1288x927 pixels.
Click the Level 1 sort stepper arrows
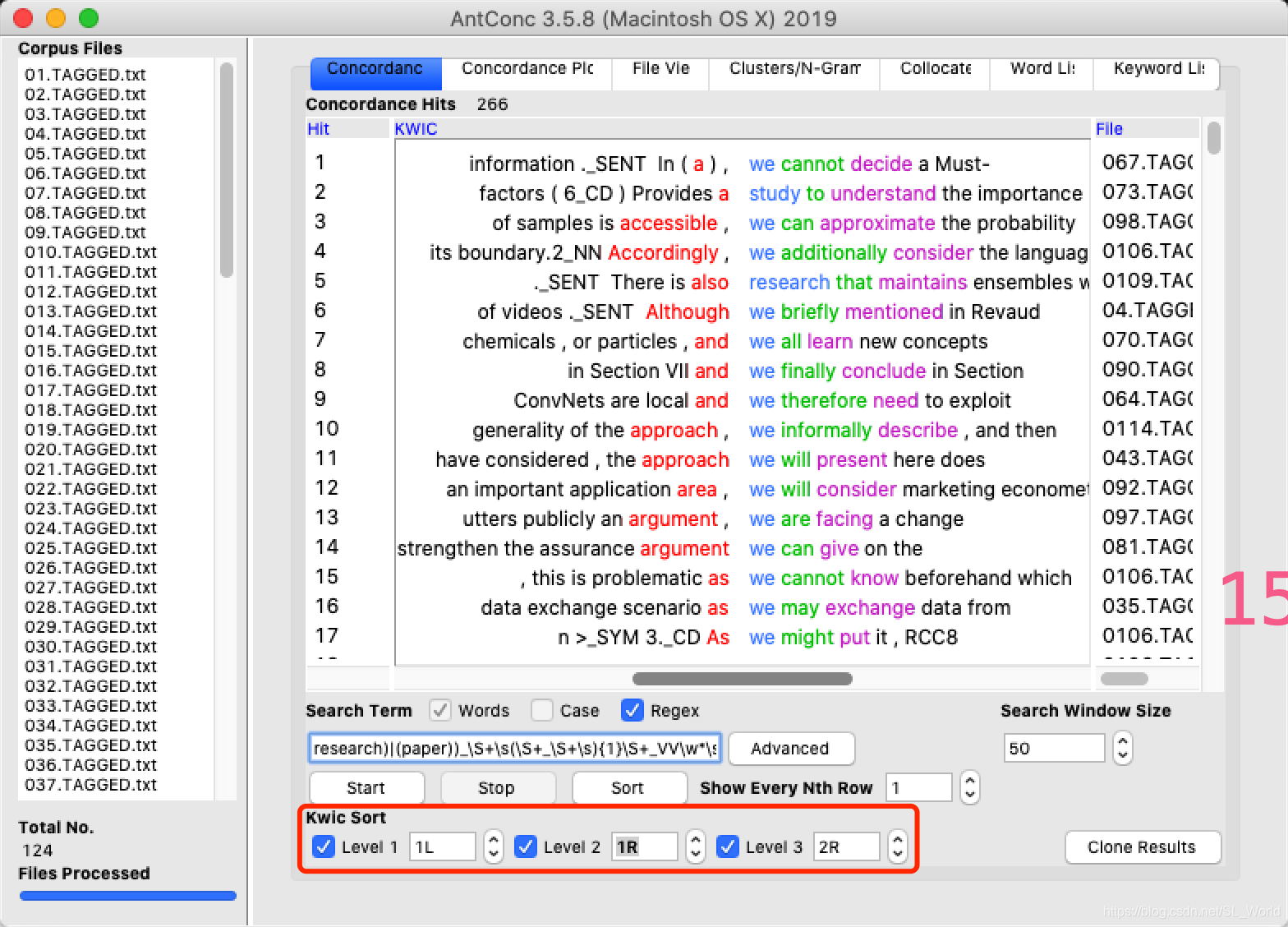[x=494, y=846]
